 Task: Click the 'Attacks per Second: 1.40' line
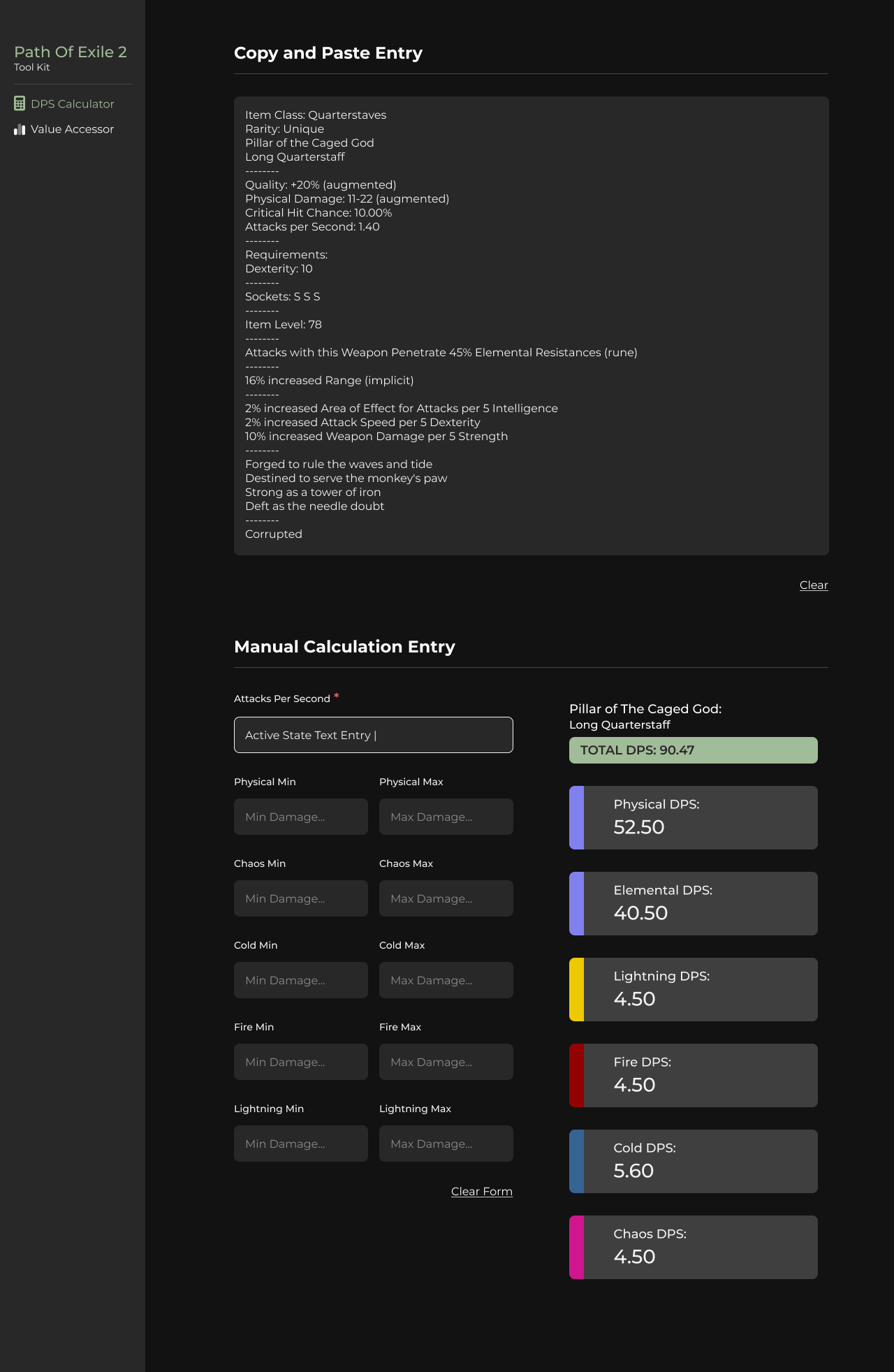[312, 226]
